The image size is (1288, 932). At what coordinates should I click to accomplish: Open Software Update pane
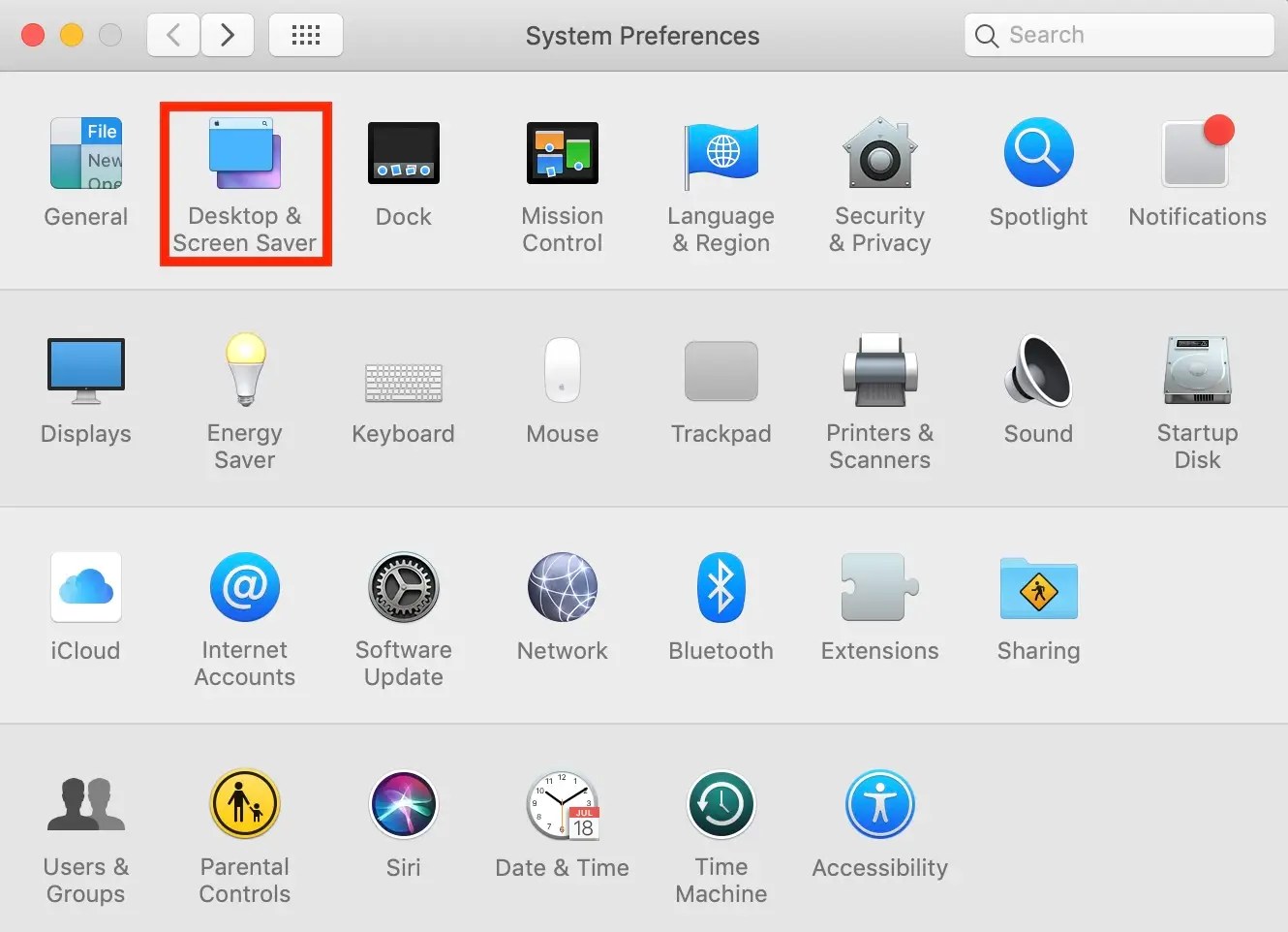pyautogui.click(x=403, y=588)
